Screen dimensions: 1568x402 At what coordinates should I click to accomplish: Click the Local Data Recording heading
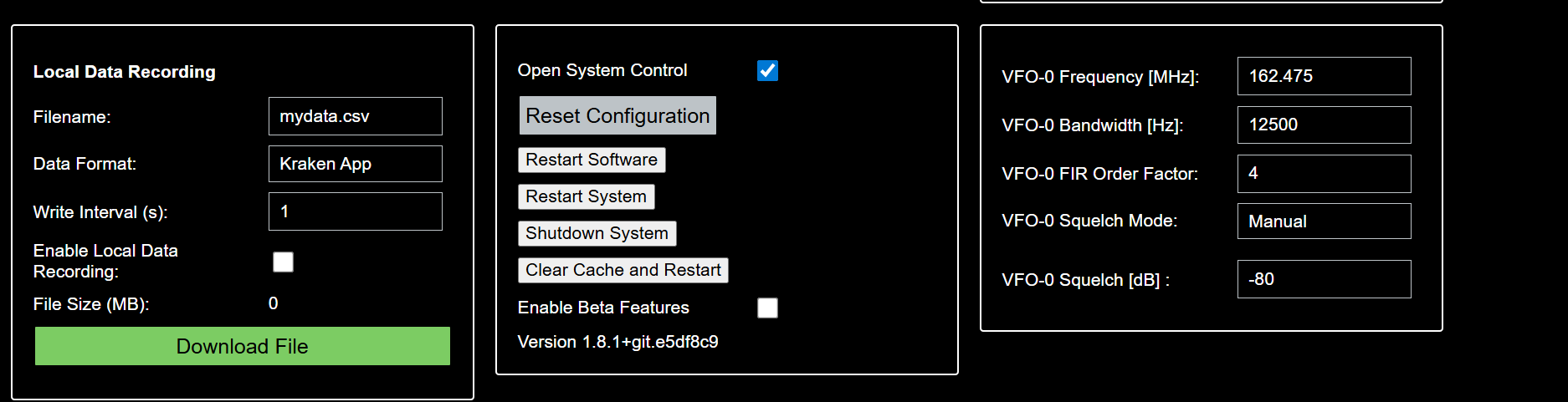point(125,72)
